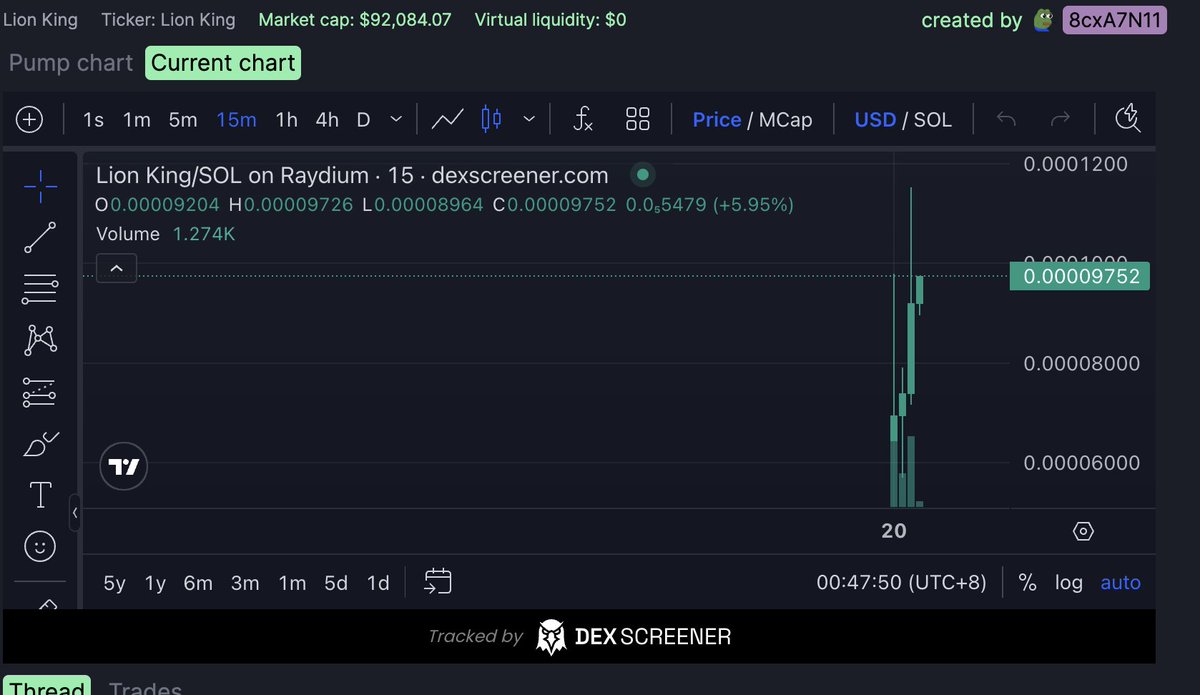Set the interval to 4h

pyautogui.click(x=327, y=120)
